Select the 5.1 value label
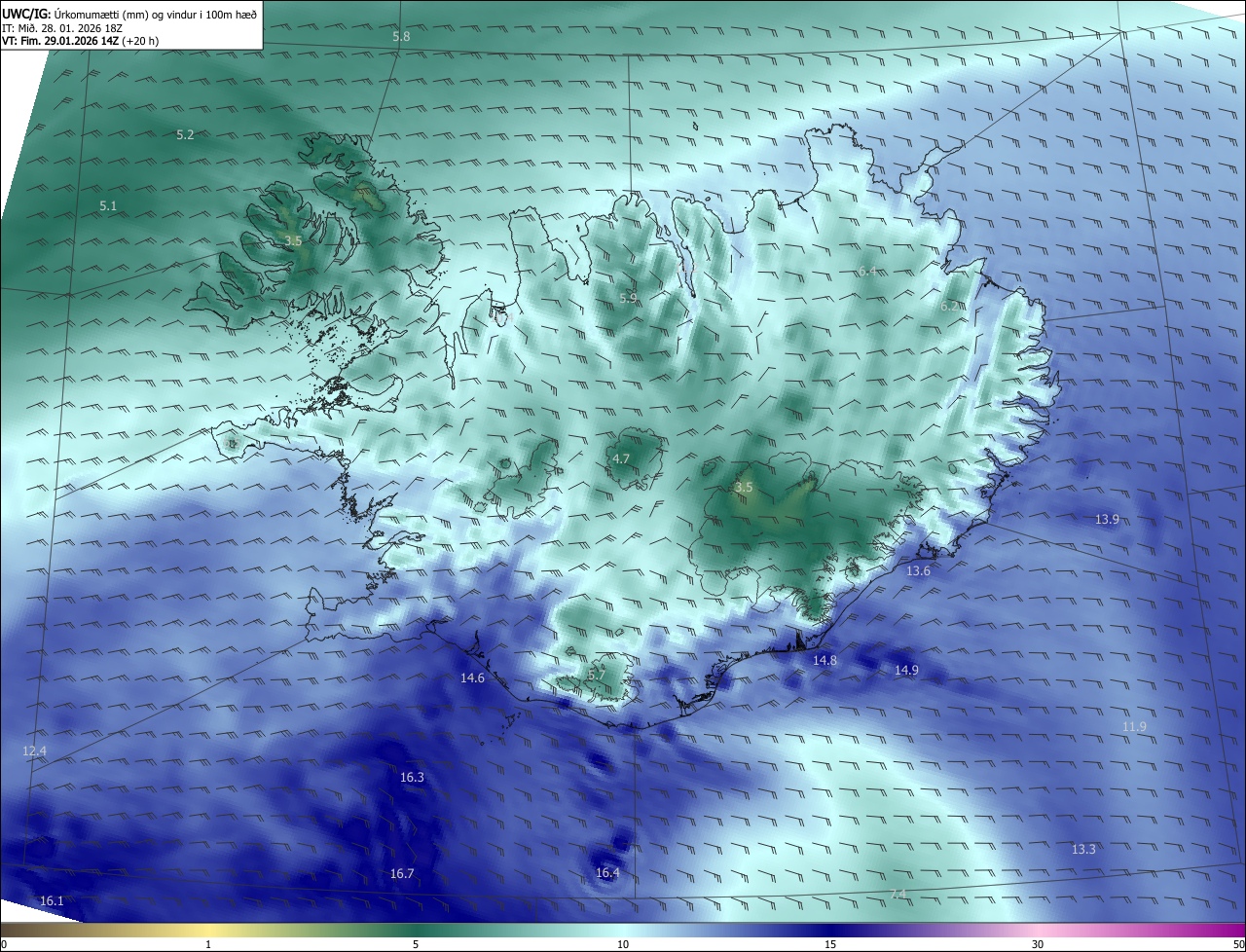The width and height of the screenshot is (1246, 952). 108,205
